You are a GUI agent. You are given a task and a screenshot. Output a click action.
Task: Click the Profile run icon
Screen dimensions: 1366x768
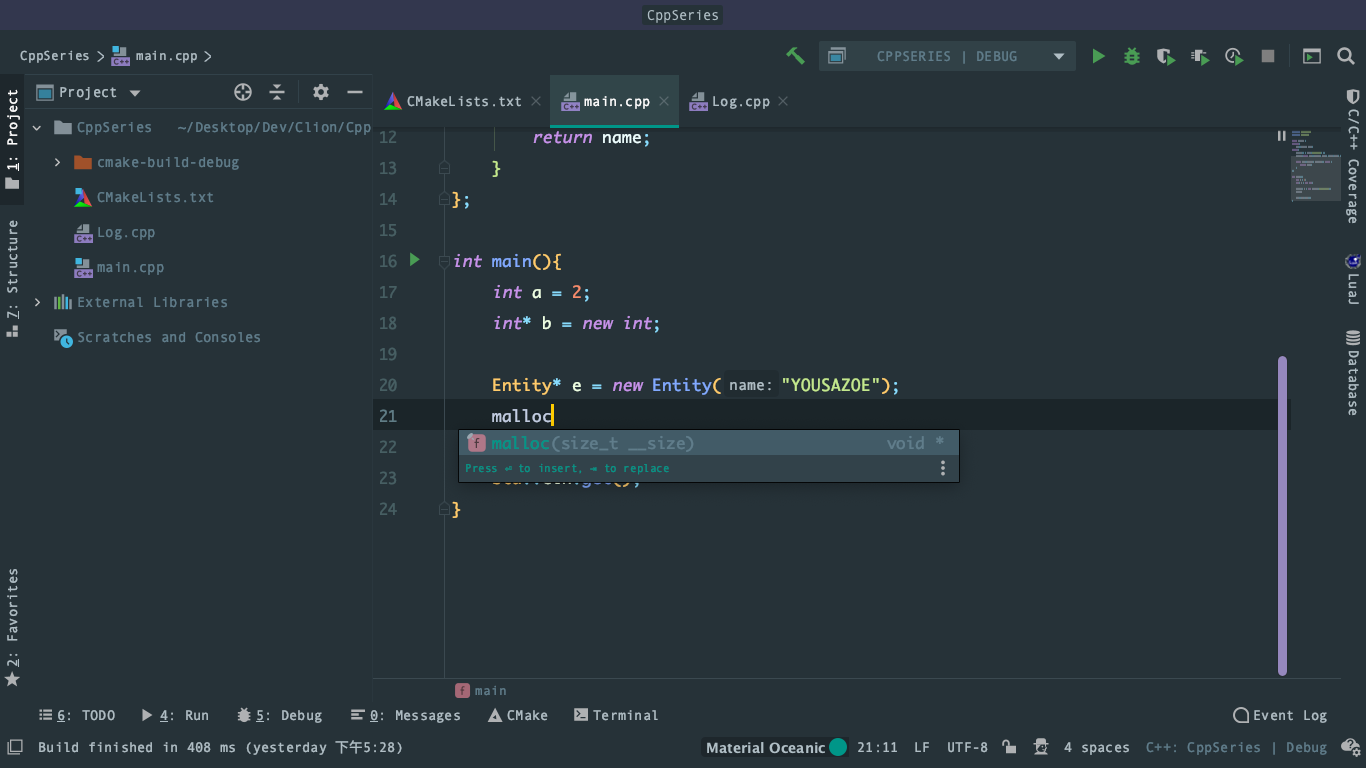pyautogui.click(x=1234, y=56)
